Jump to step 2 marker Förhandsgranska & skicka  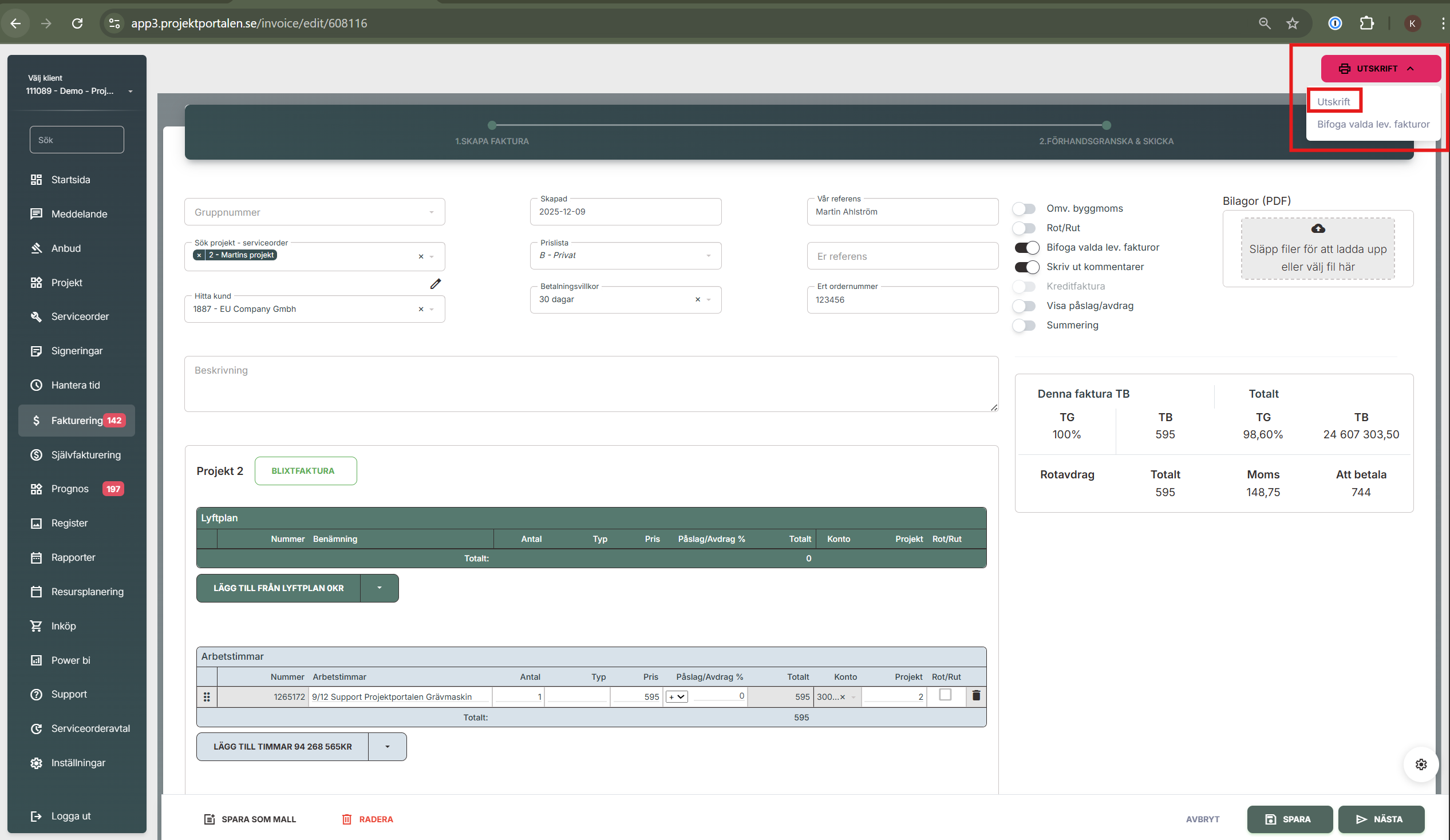[1106, 125]
